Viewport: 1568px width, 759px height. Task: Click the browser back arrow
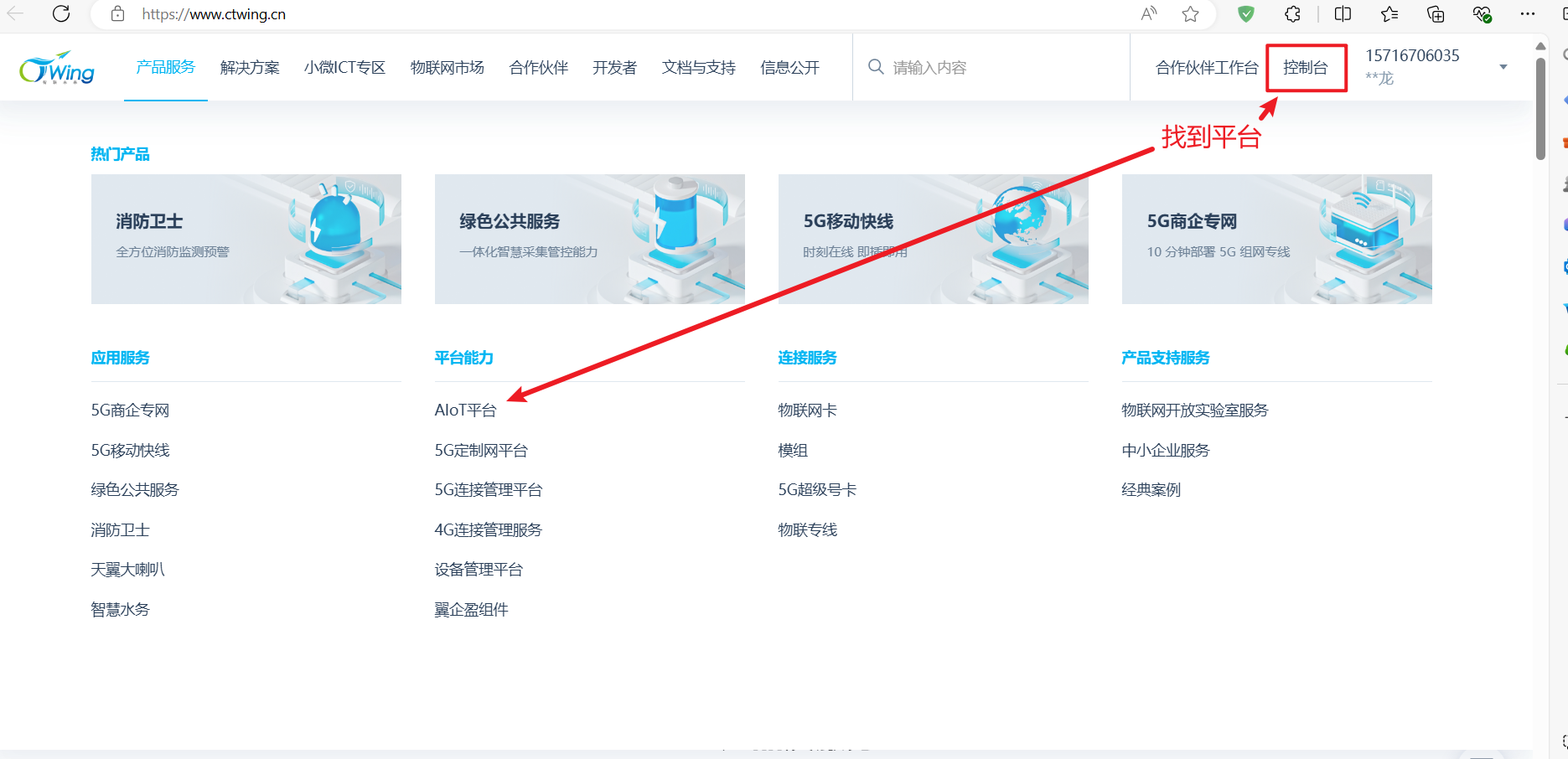pyautogui.click(x=15, y=13)
